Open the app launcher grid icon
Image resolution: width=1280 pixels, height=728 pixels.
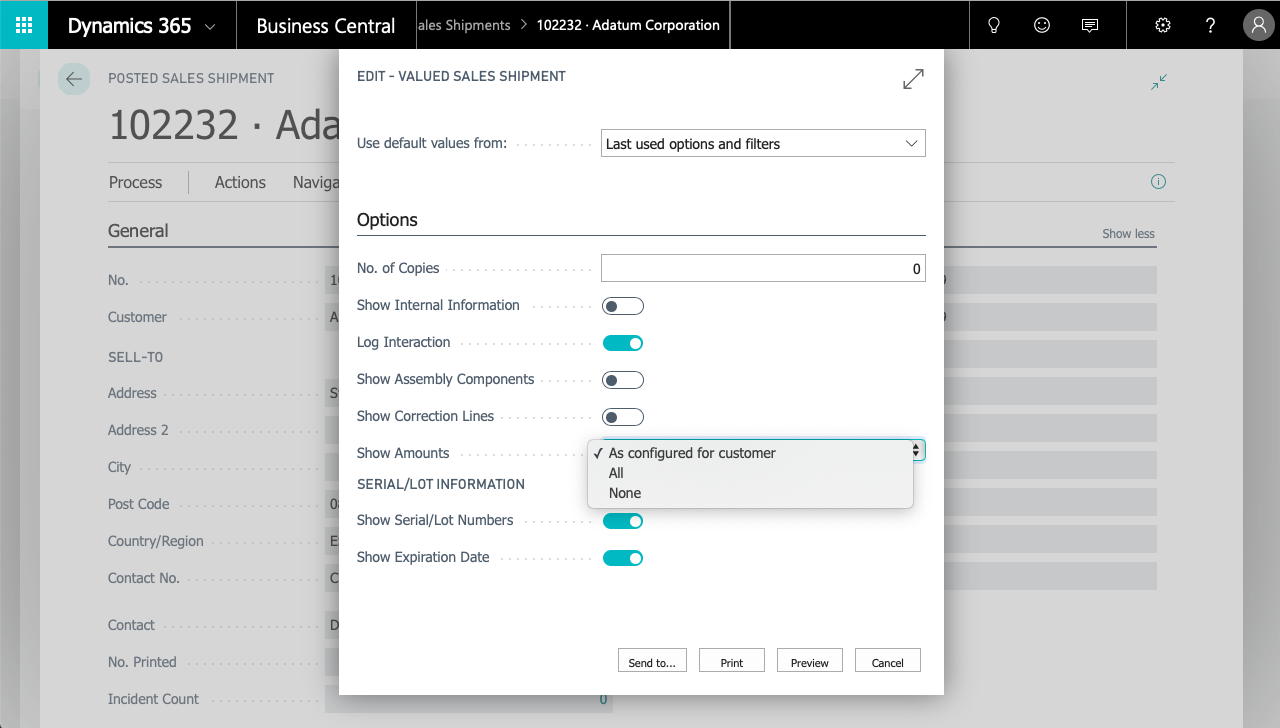pyautogui.click(x=22, y=24)
